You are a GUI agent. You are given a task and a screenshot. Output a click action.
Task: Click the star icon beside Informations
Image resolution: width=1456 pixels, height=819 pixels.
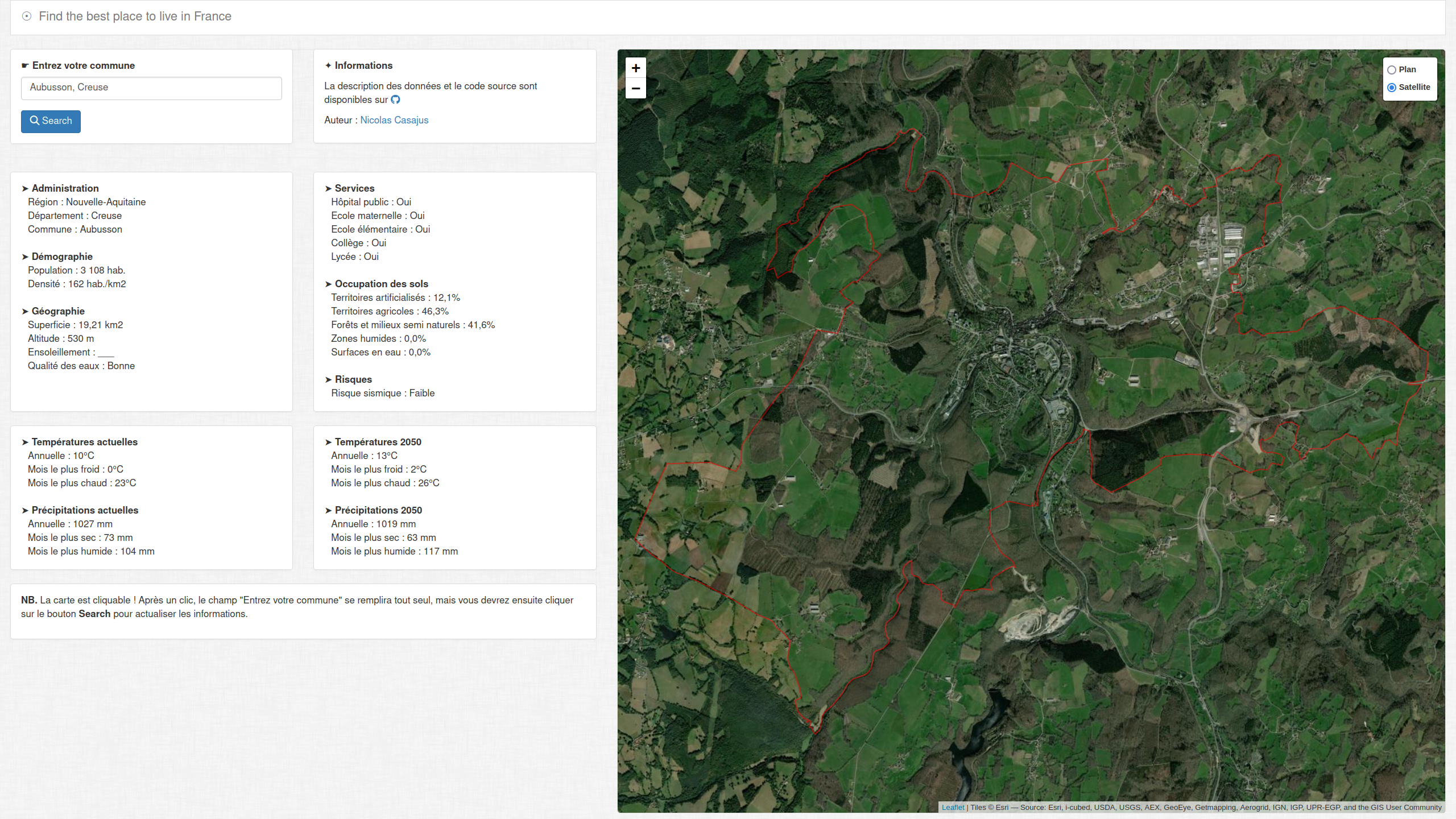click(328, 66)
